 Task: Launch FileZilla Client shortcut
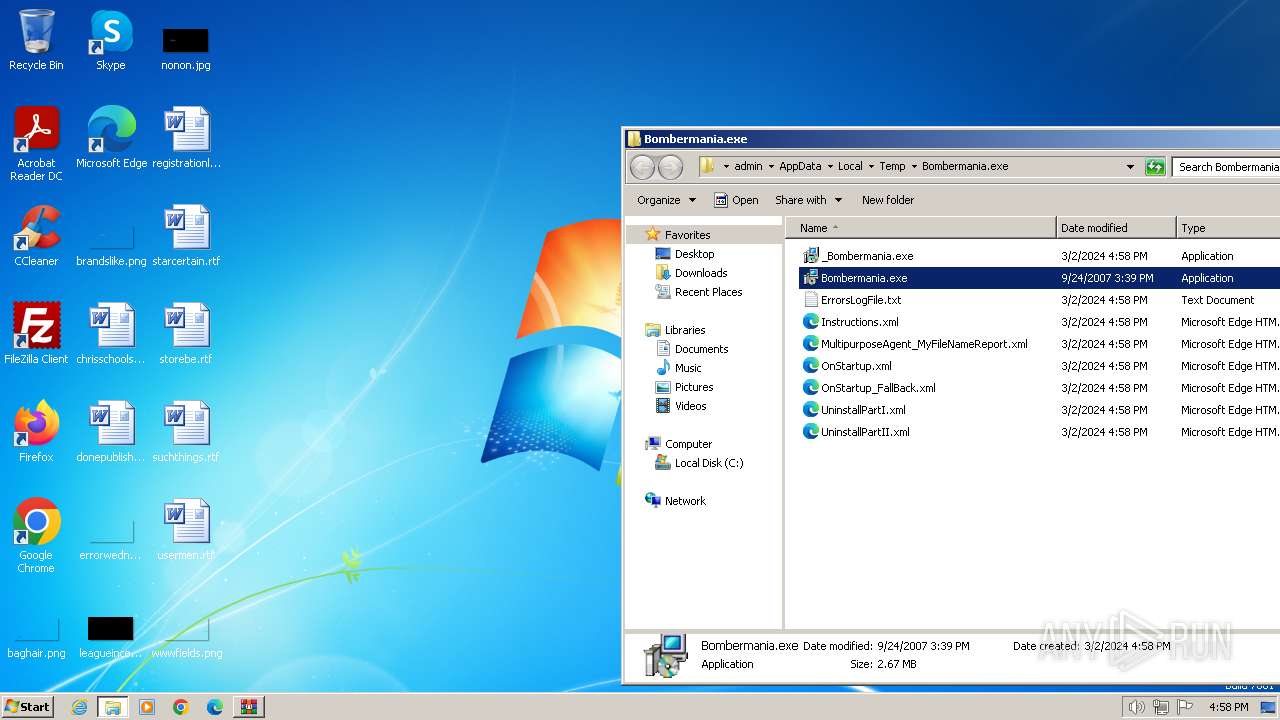point(36,333)
